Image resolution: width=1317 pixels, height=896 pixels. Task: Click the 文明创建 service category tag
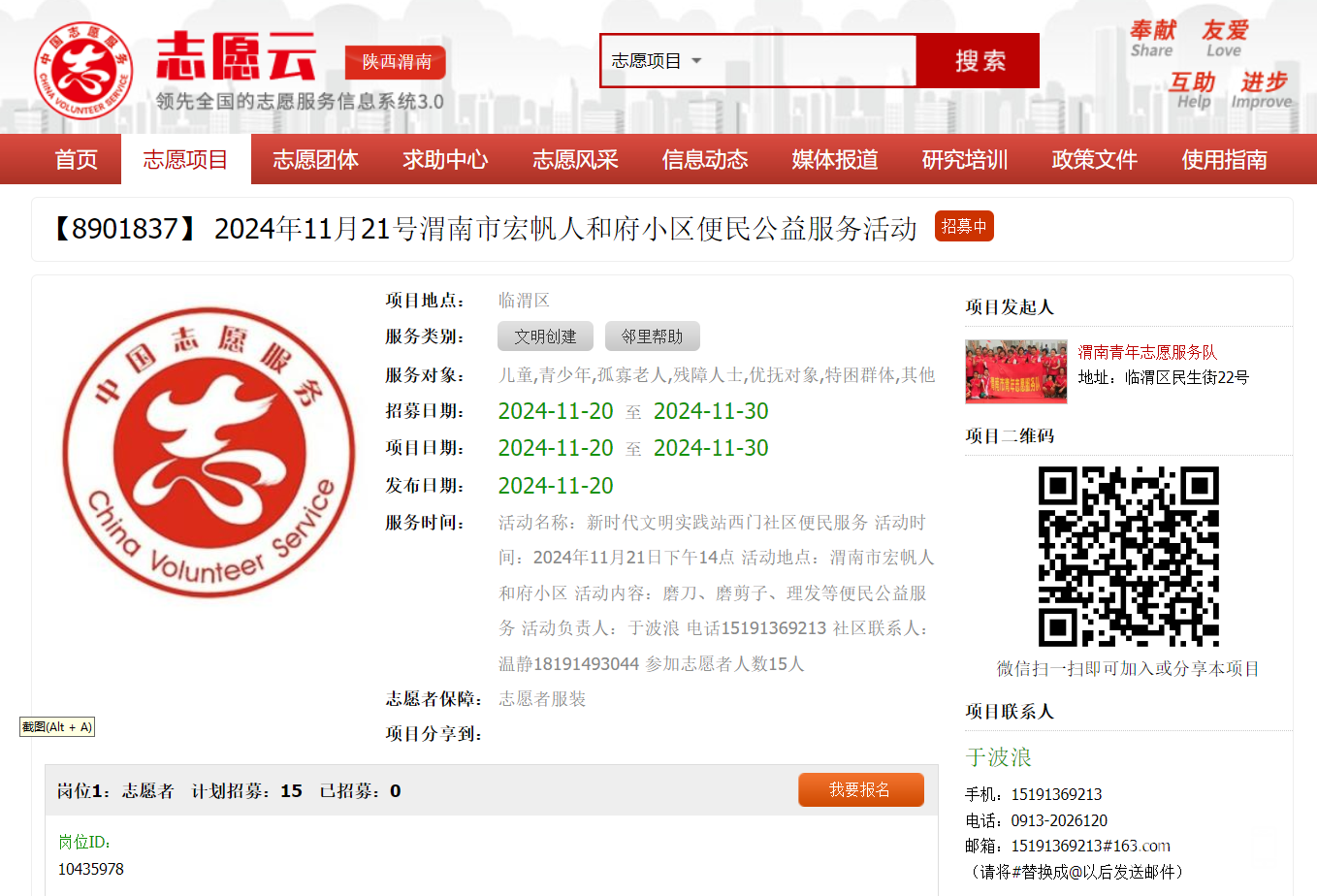(x=545, y=336)
